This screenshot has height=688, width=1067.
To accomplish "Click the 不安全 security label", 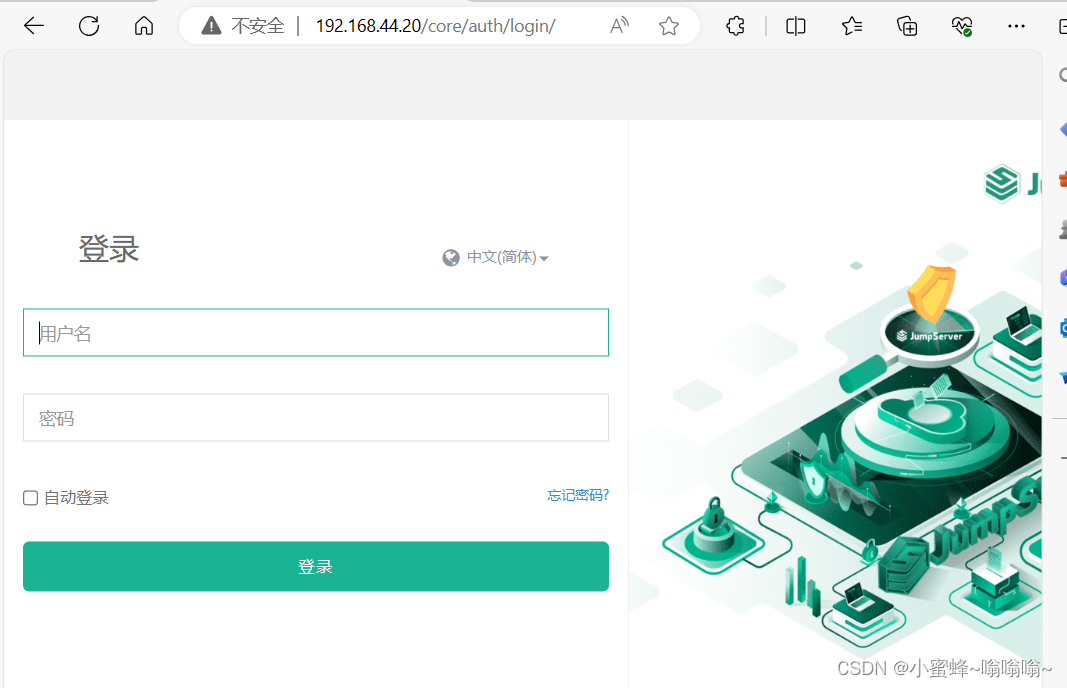I will (x=258, y=26).
